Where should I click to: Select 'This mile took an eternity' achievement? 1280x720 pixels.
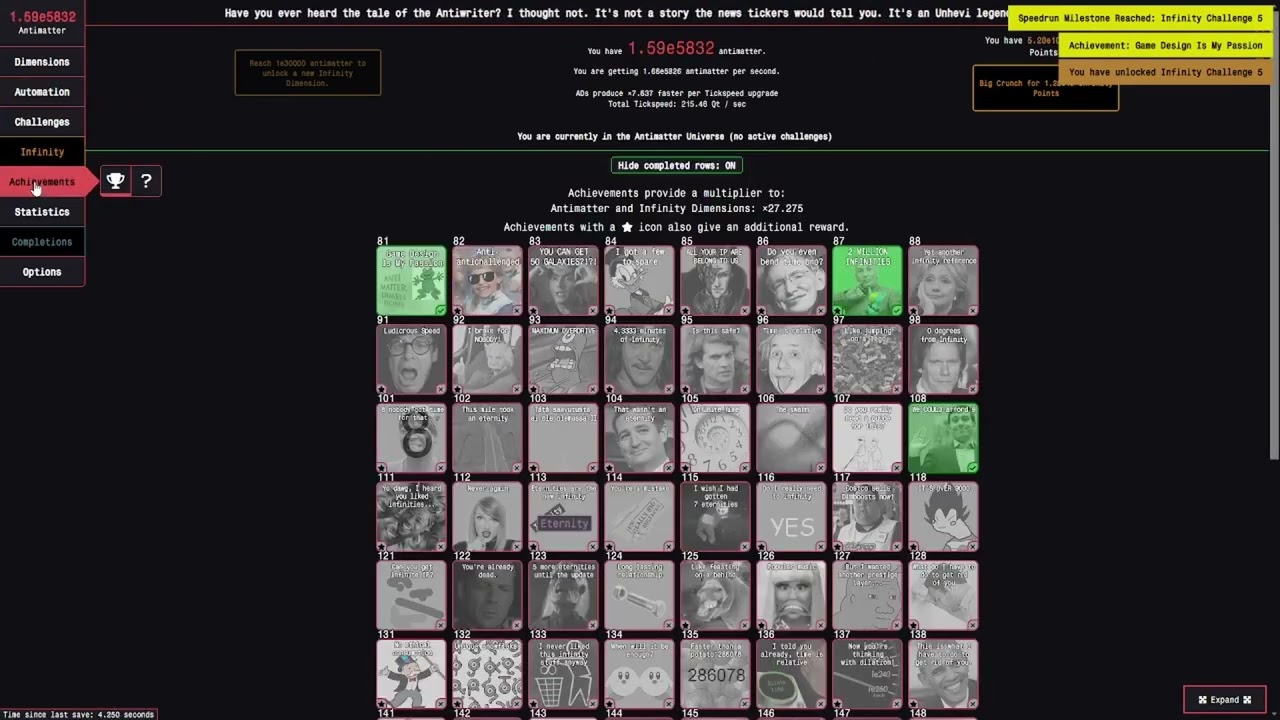point(487,439)
